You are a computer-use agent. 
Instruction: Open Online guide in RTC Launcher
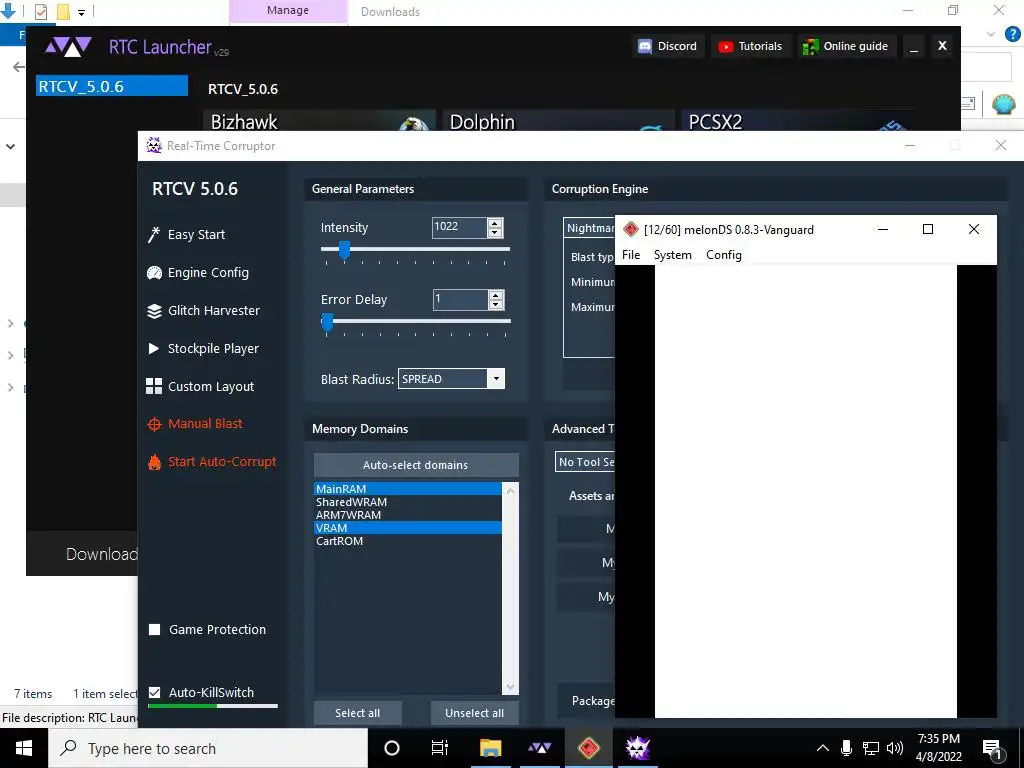click(x=846, y=46)
